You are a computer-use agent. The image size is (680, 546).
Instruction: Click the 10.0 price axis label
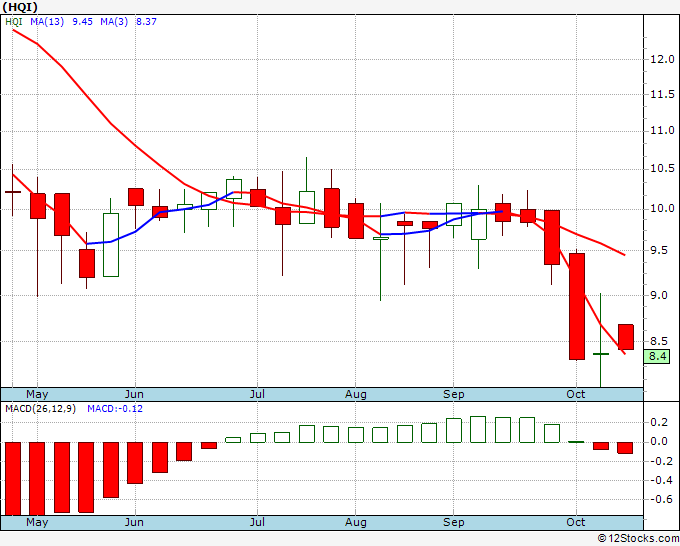pyautogui.click(x=662, y=208)
